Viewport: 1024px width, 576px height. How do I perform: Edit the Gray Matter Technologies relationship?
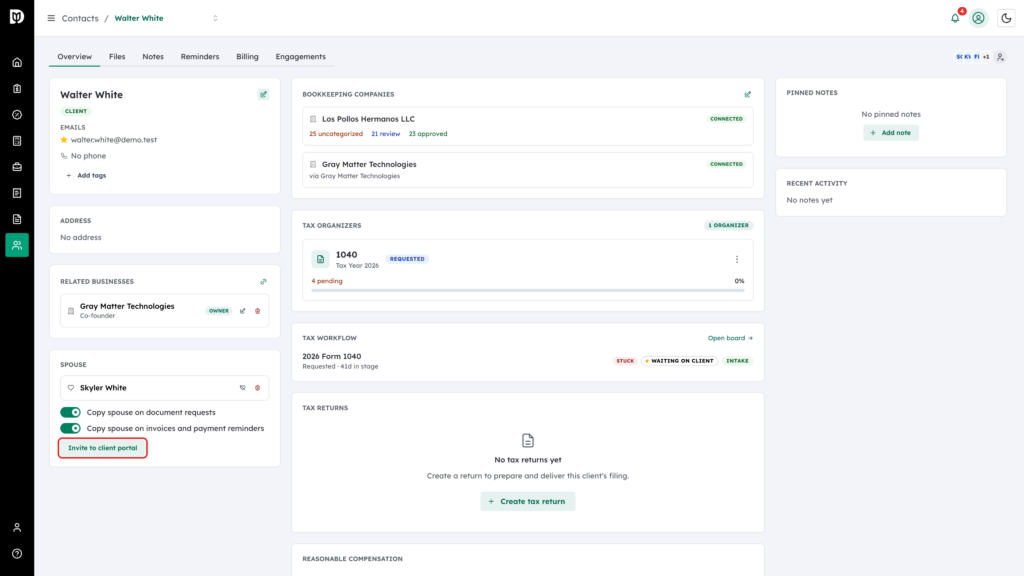coord(242,311)
